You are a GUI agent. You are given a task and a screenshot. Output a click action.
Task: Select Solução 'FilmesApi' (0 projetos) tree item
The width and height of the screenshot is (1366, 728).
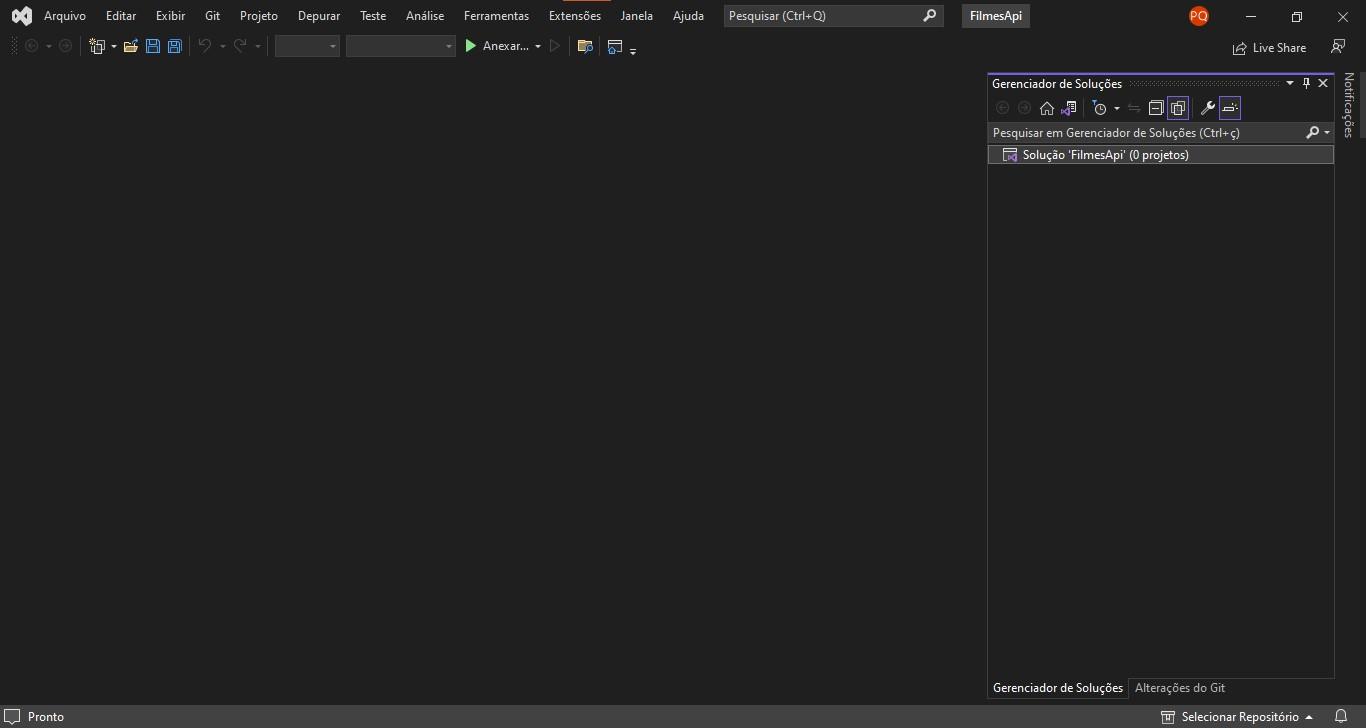tap(1161, 155)
